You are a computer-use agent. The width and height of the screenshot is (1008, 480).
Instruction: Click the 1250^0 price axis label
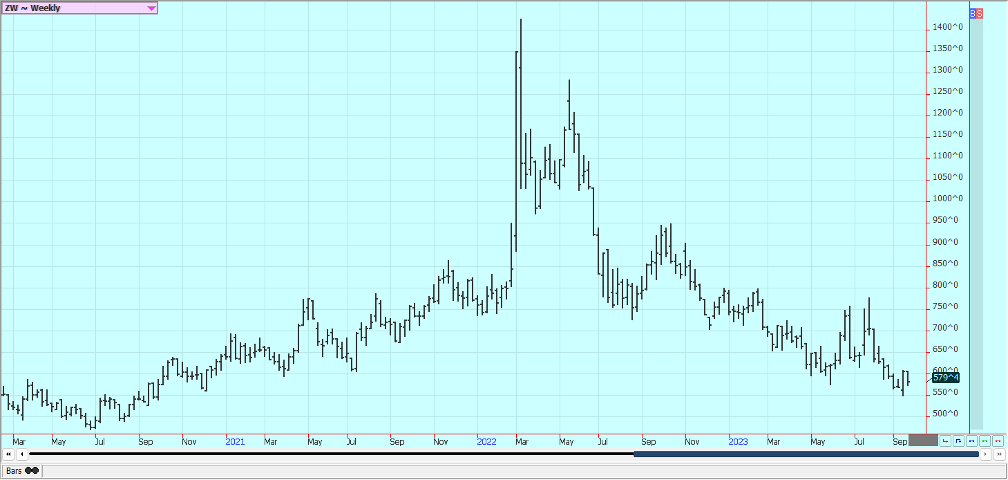(x=948, y=91)
